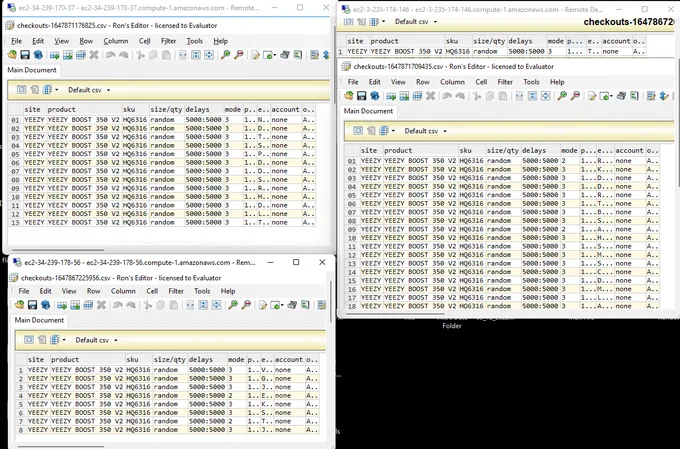
Task: Click the floppy save icon in checkouts-1647871709435 window
Action: coord(362,96)
